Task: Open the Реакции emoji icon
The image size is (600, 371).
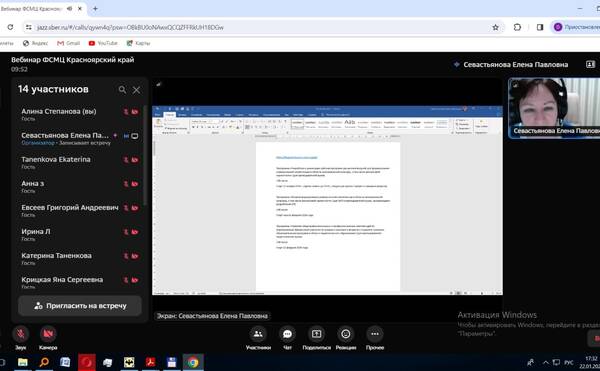Action: 346,334
